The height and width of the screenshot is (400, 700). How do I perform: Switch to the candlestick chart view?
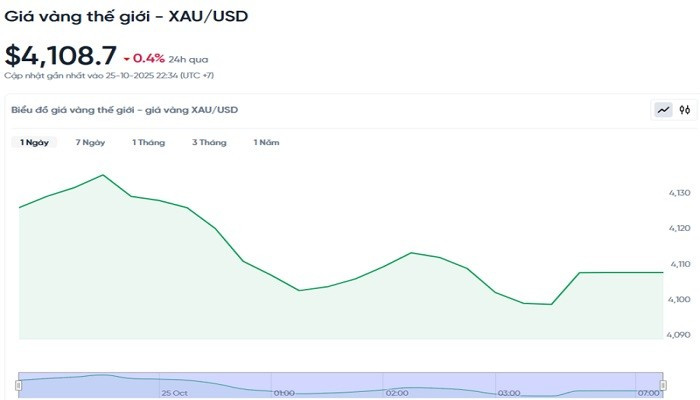coord(685,110)
